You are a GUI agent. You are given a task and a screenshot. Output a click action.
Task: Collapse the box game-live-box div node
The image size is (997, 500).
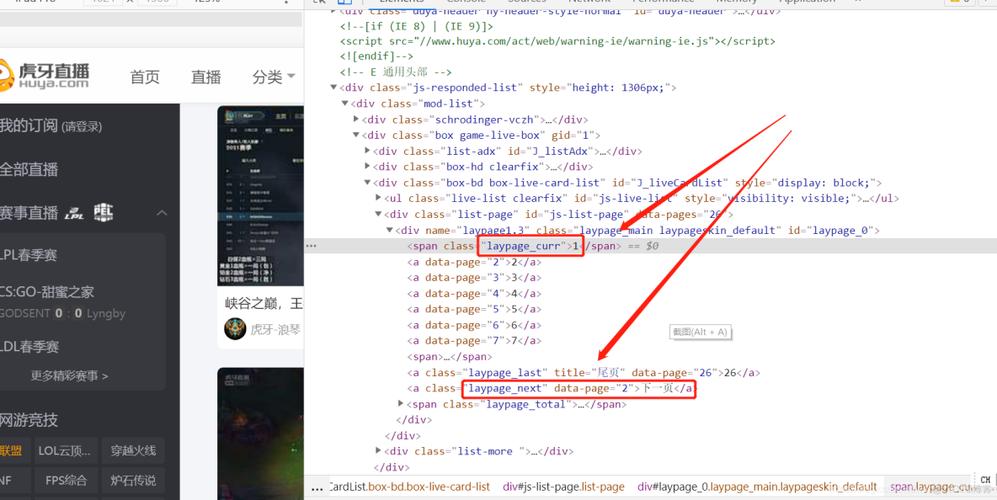(356, 135)
